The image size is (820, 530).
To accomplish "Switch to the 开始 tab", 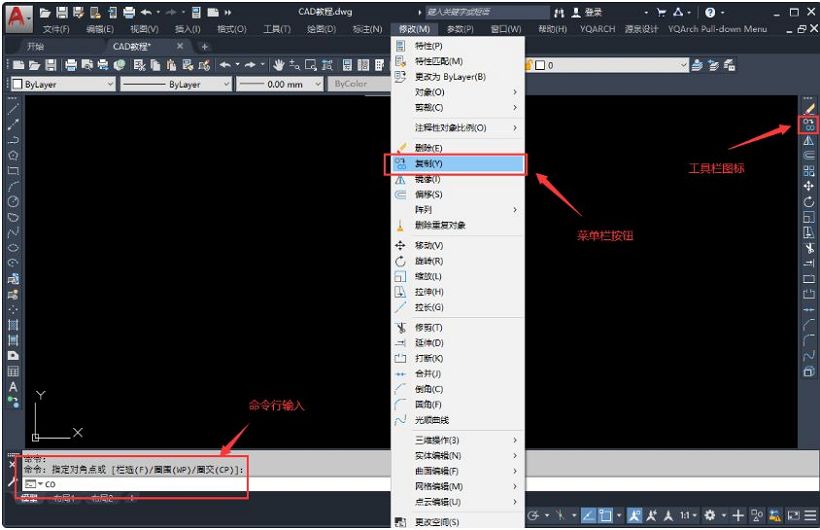I will pos(36,47).
